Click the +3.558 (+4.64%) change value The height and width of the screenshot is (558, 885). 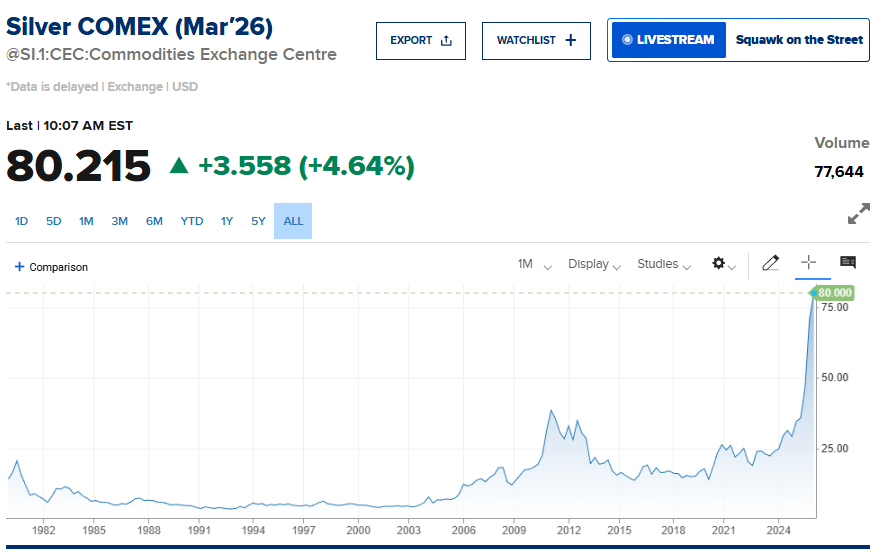tap(306, 166)
